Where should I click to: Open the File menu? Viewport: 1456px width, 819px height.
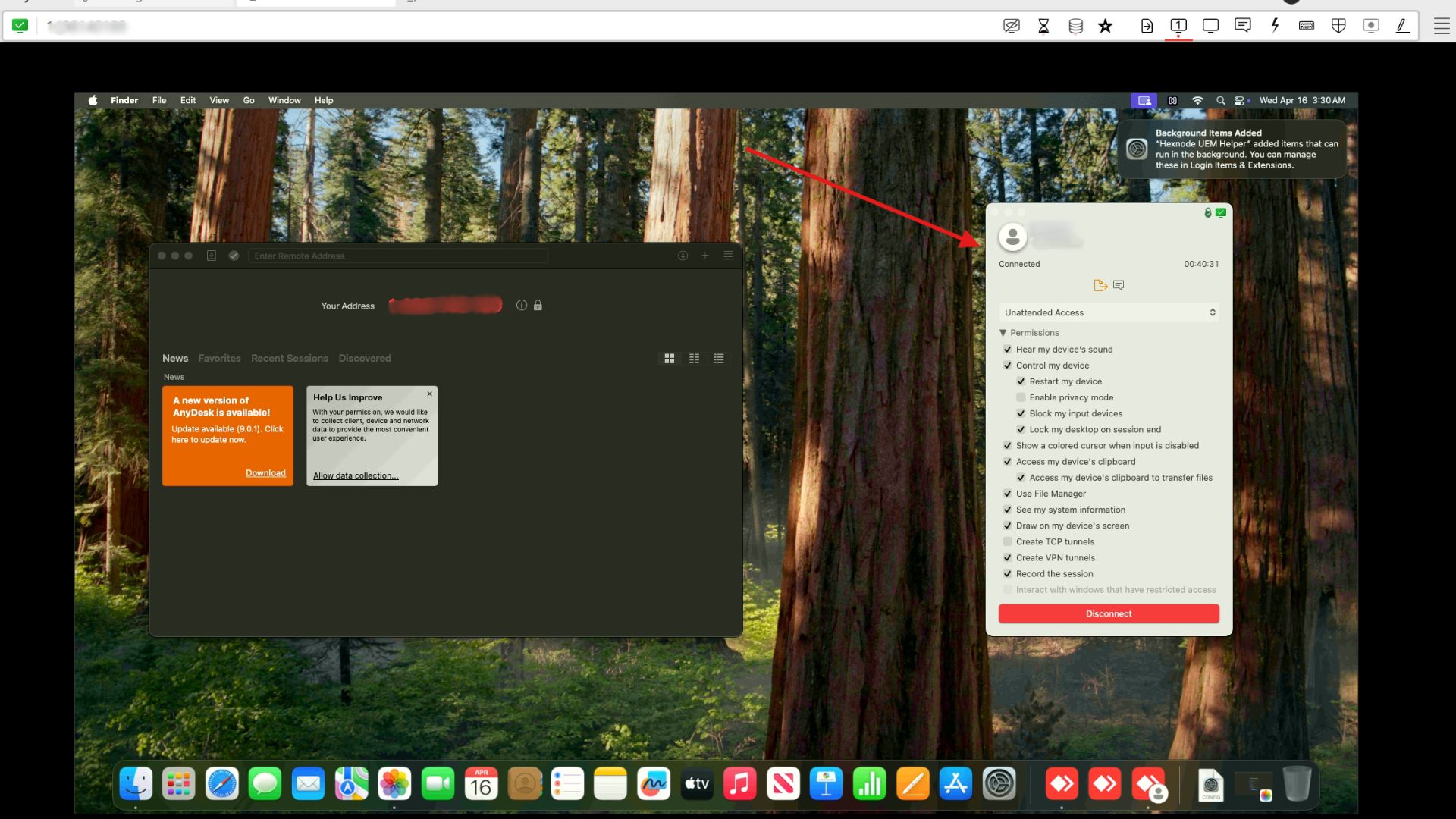[159, 100]
